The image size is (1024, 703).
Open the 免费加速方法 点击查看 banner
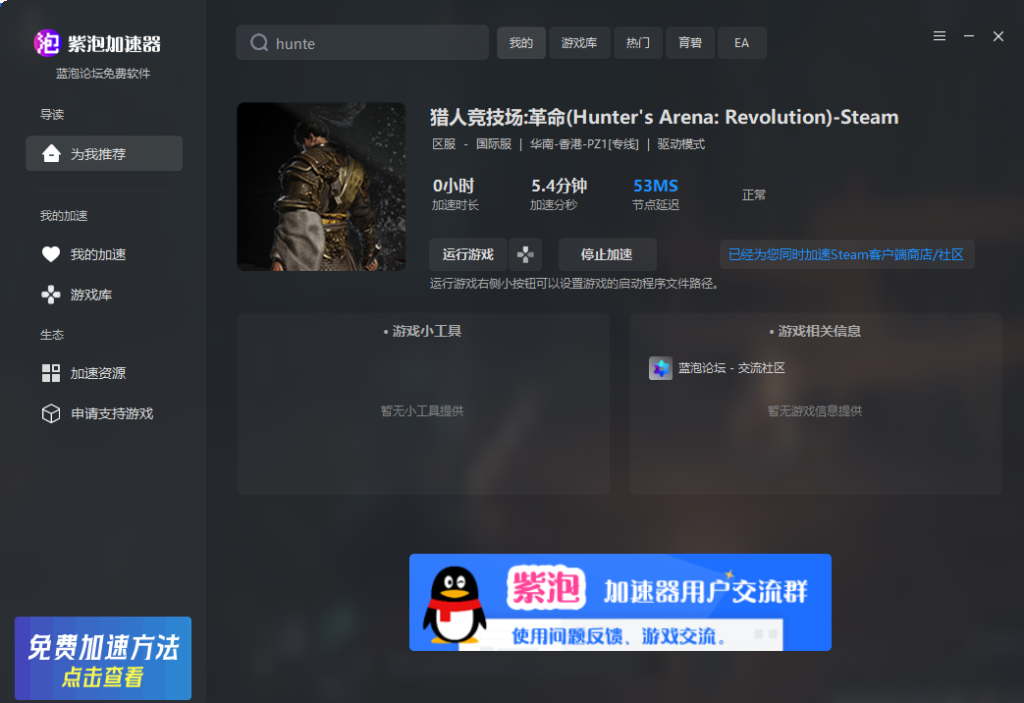coord(103,658)
